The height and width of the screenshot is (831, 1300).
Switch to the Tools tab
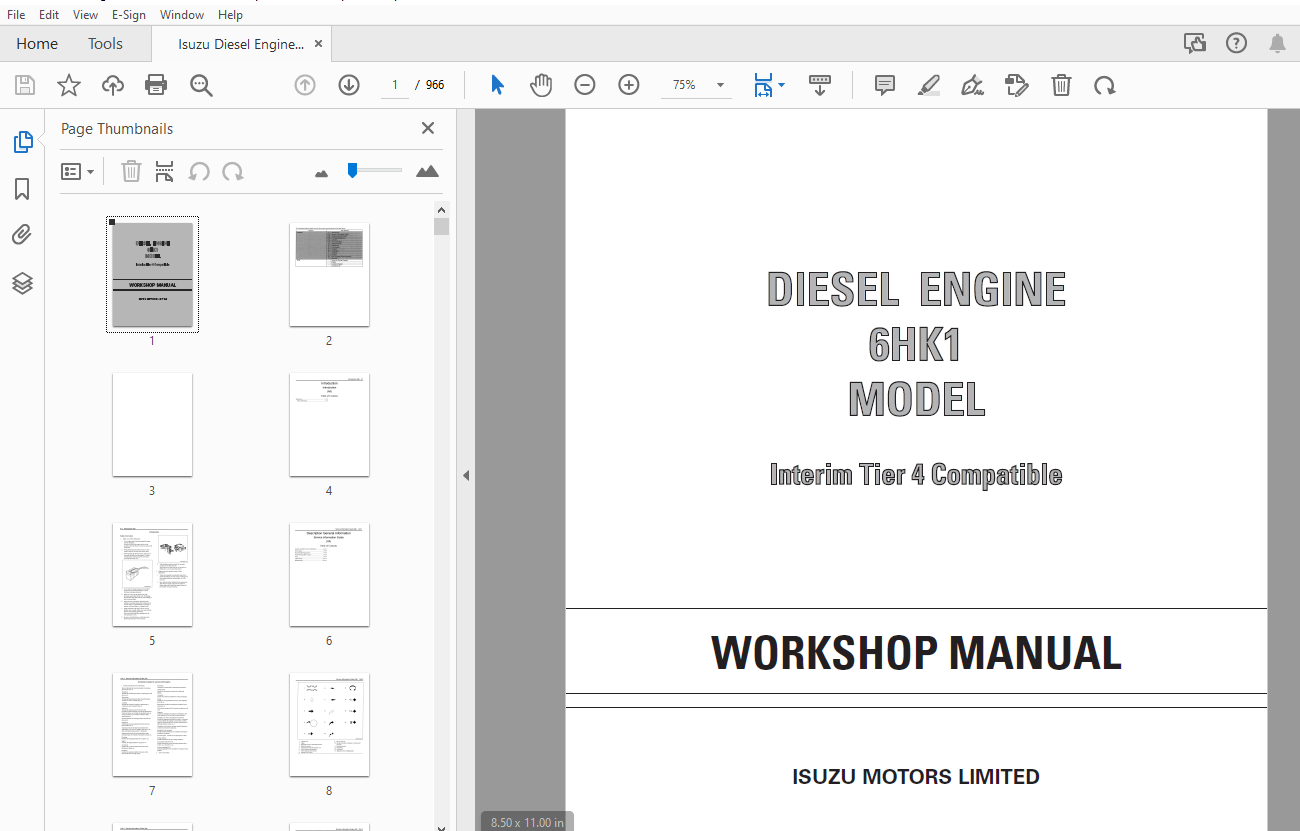105,43
